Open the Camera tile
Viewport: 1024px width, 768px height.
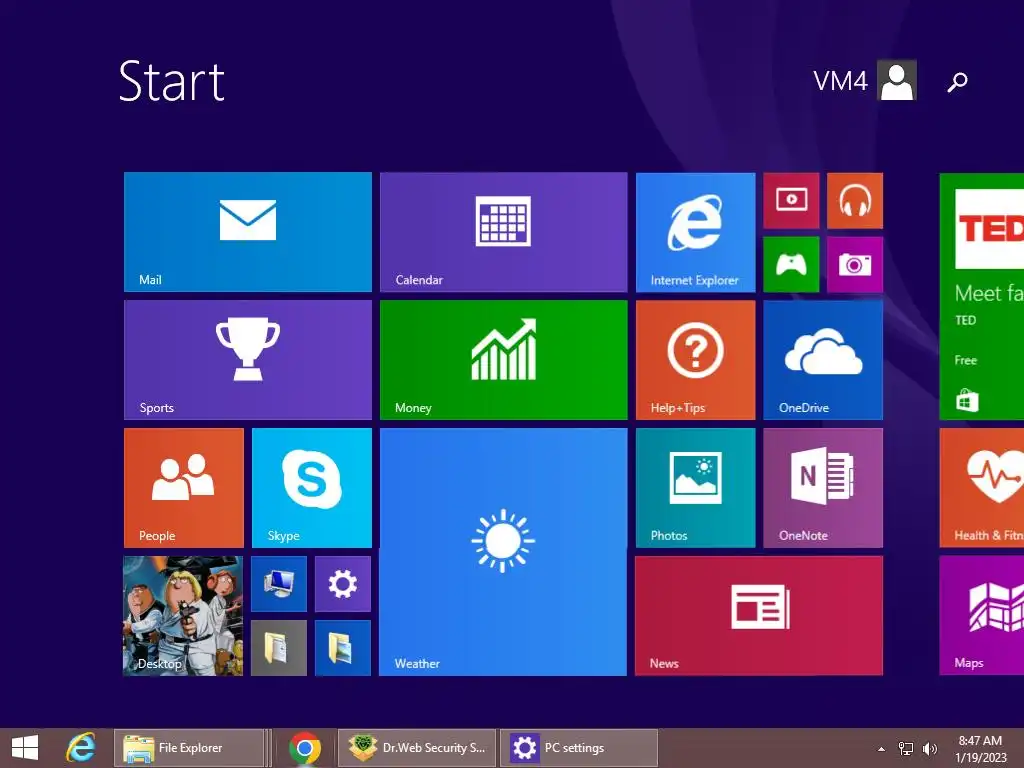pyautogui.click(x=855, y=264)
